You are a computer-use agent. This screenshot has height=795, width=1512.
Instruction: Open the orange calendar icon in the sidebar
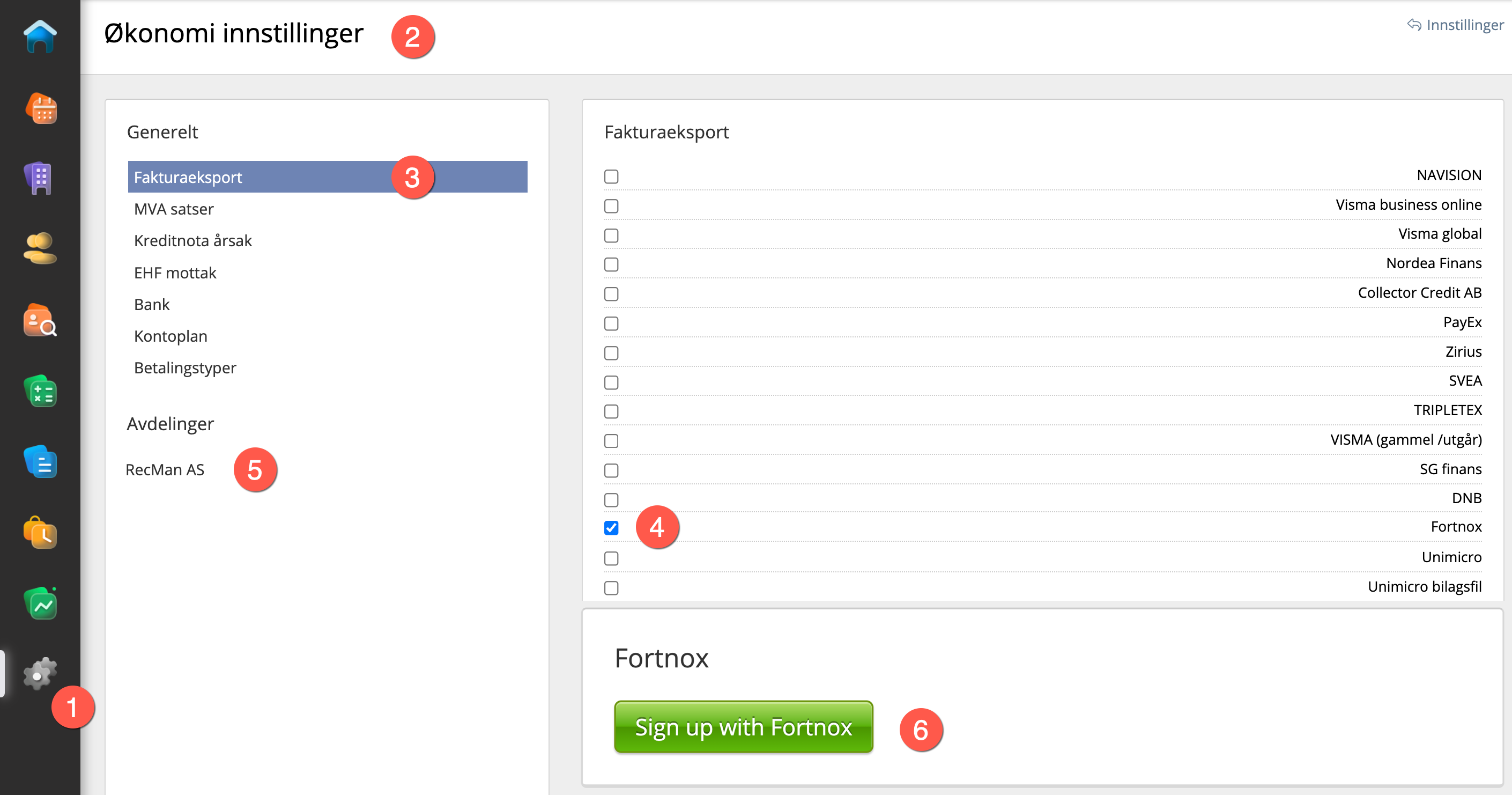click(x=41, y=108)
